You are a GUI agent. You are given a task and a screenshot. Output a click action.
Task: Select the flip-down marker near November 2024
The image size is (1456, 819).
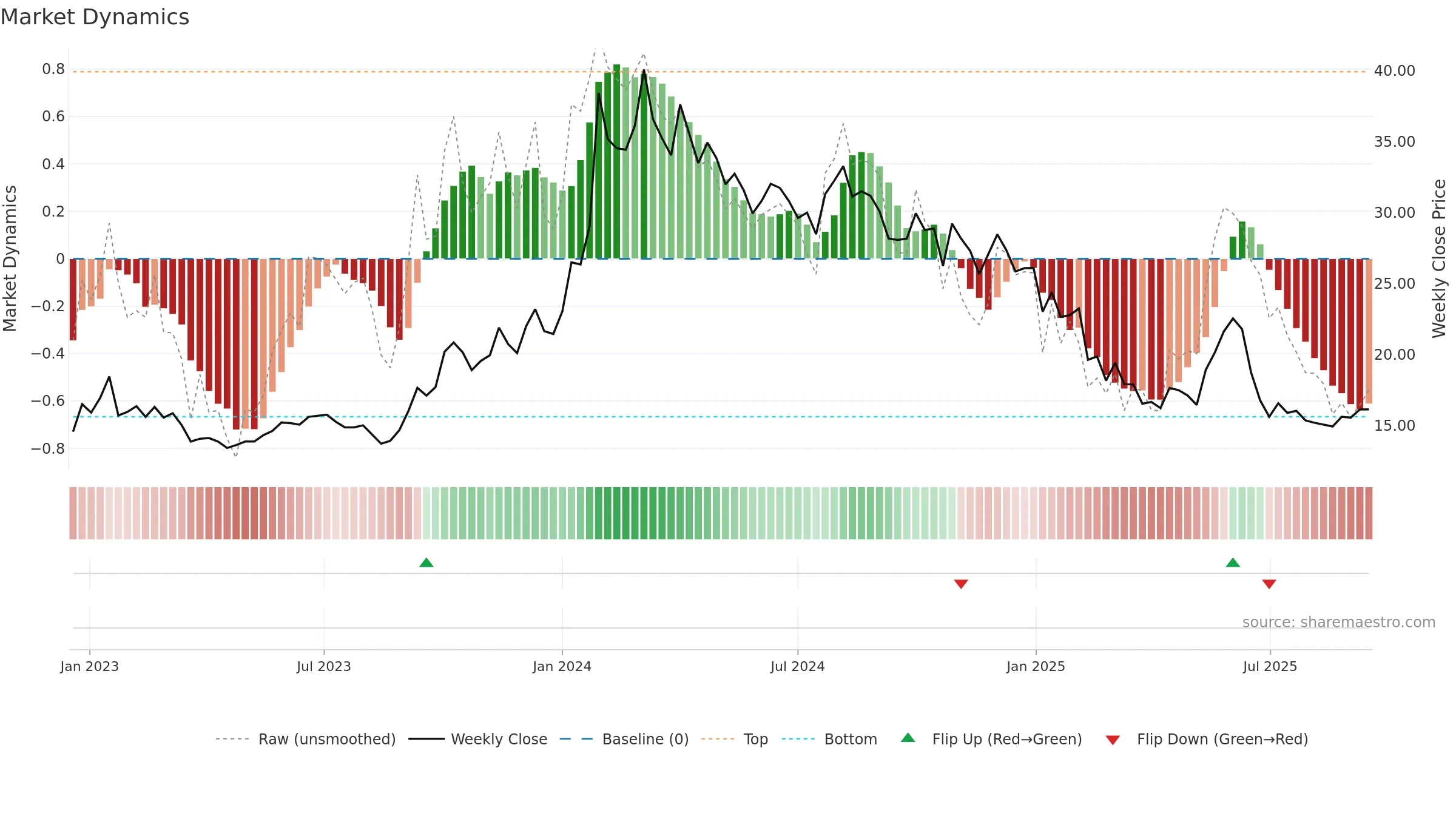coord(961,584)
